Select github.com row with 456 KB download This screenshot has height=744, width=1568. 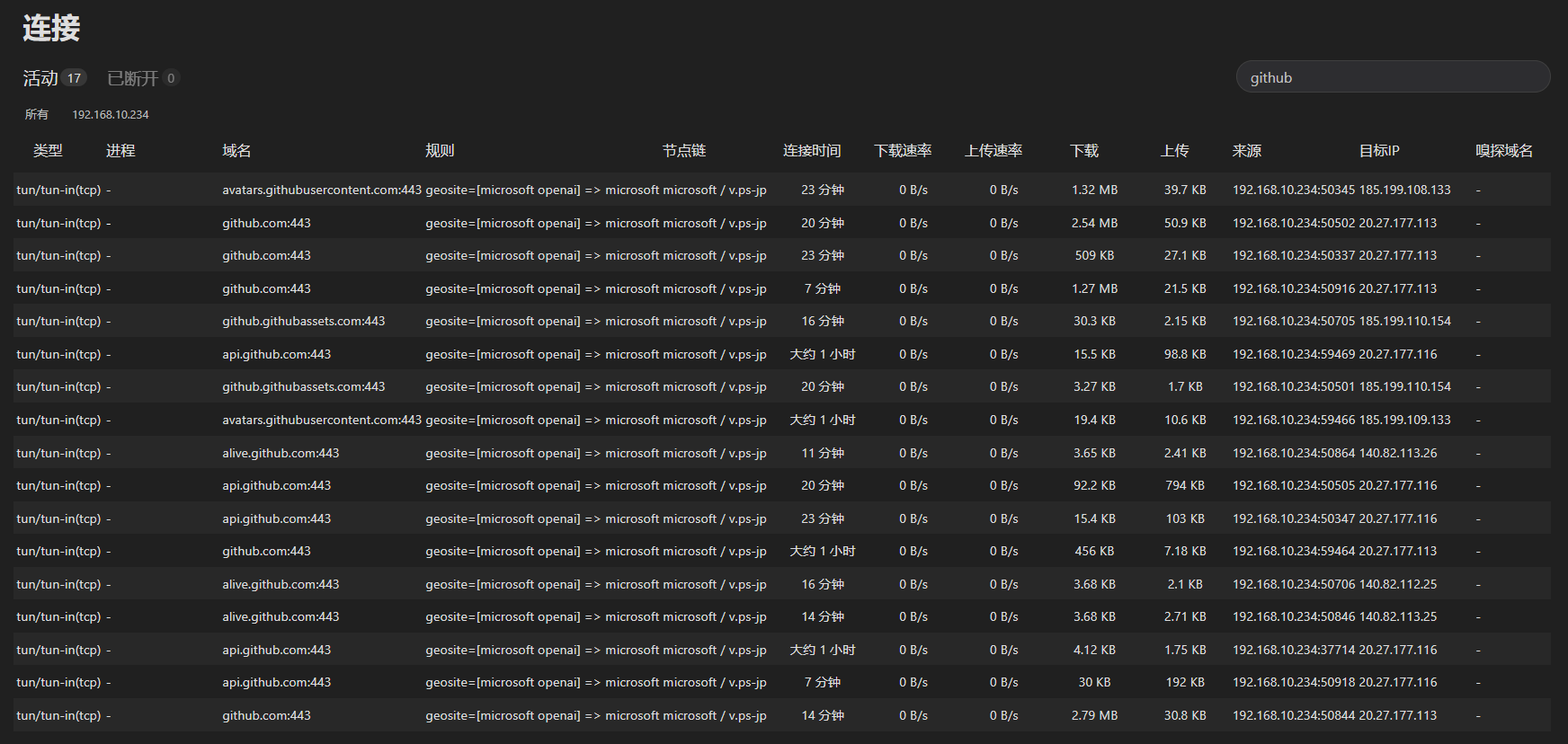782,551
